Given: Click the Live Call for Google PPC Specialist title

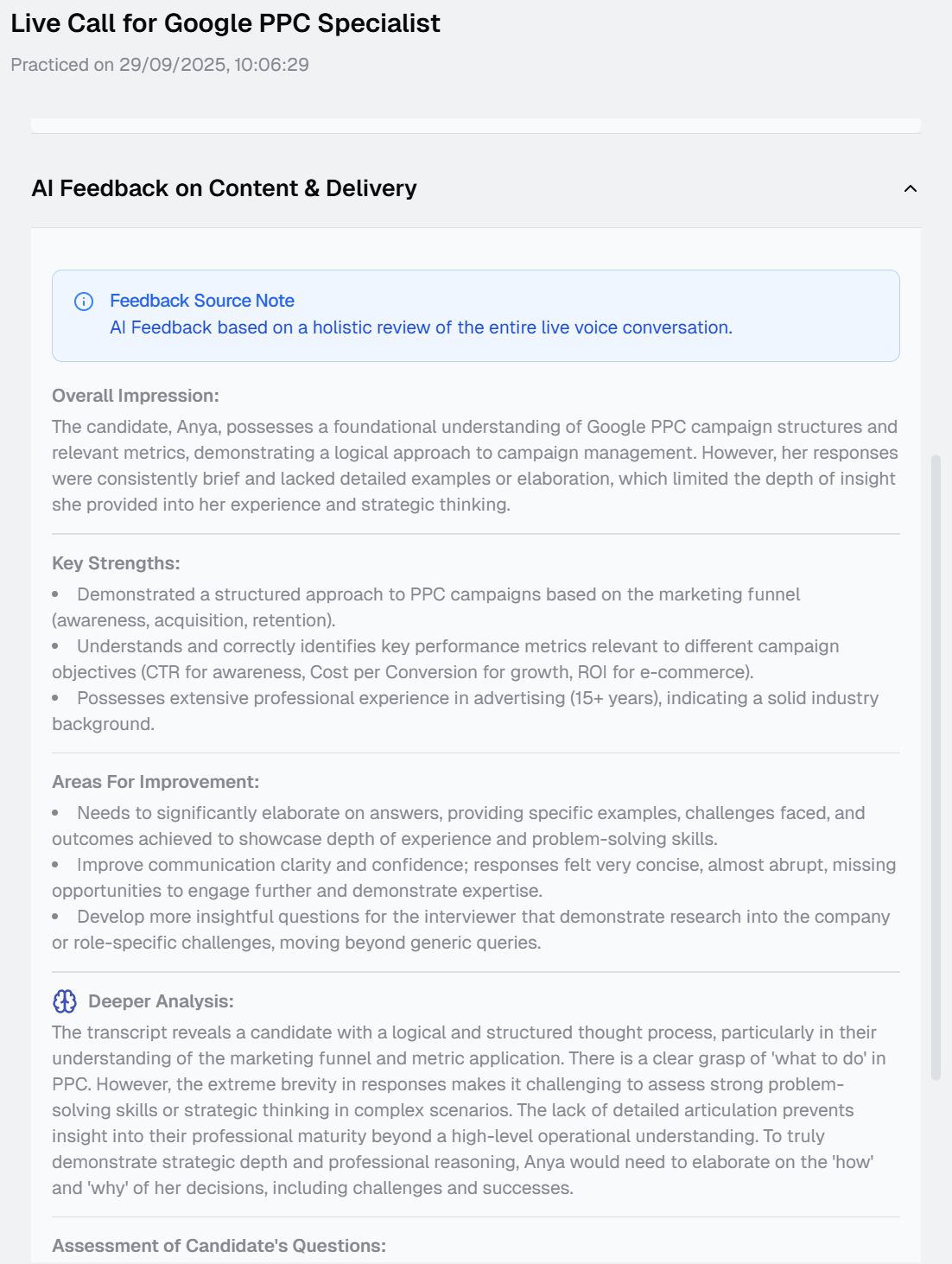Looking at the screenshot, I should pyautogui.click(x=225, y=23).
